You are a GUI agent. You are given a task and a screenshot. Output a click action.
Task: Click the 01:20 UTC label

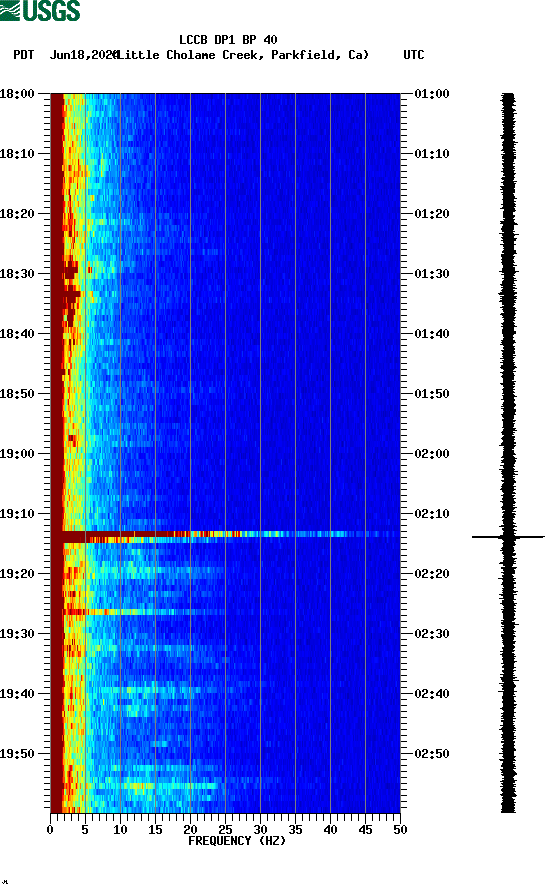point(432,214)
